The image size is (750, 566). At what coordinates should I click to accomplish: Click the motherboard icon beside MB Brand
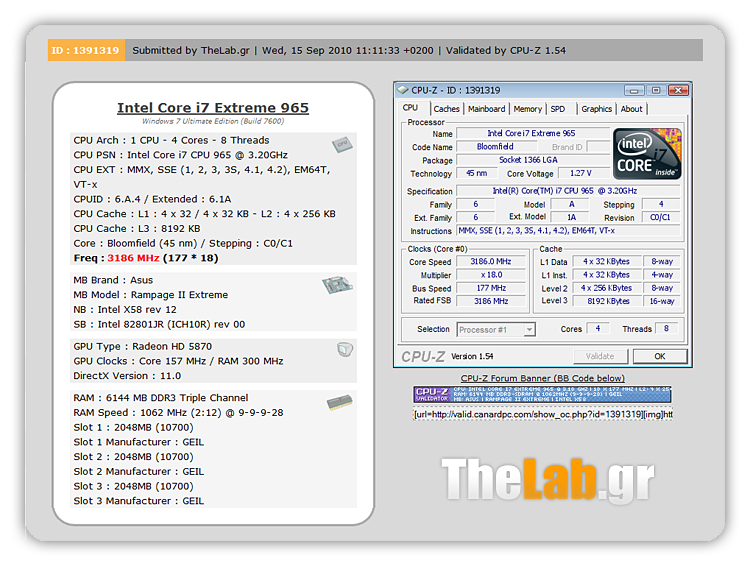pyautogui.click(x=337, y=286)
